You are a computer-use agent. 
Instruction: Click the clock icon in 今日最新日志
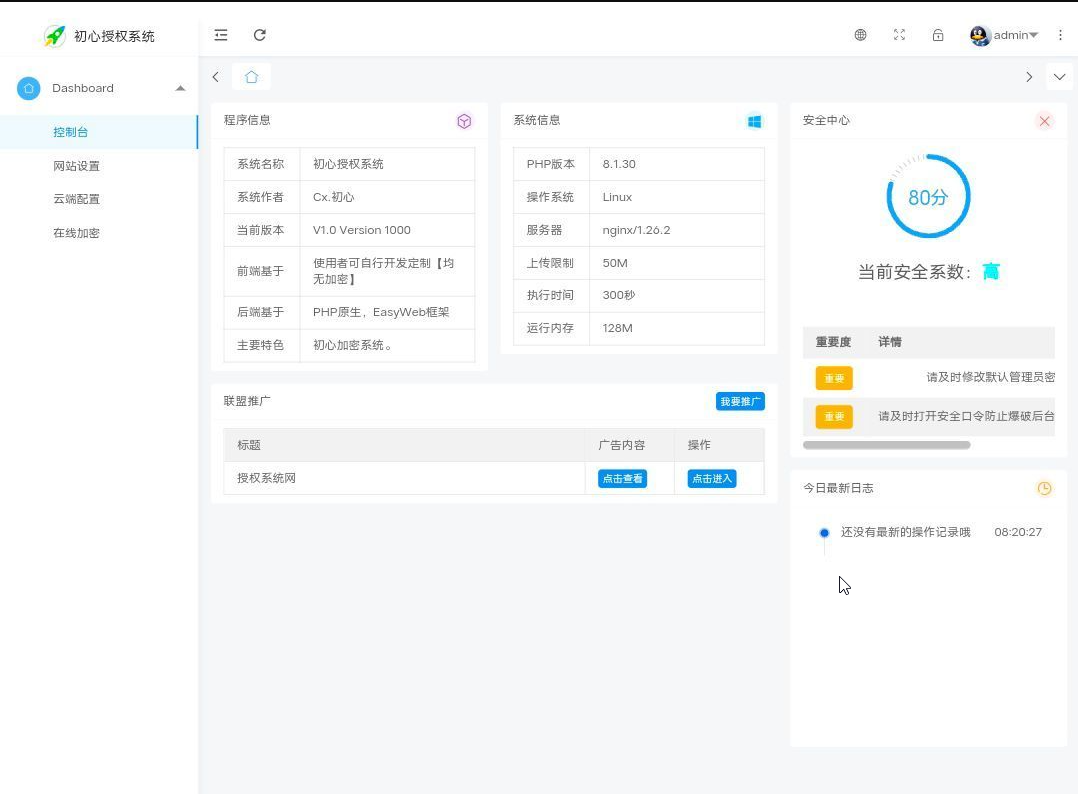coord(1044,489)
